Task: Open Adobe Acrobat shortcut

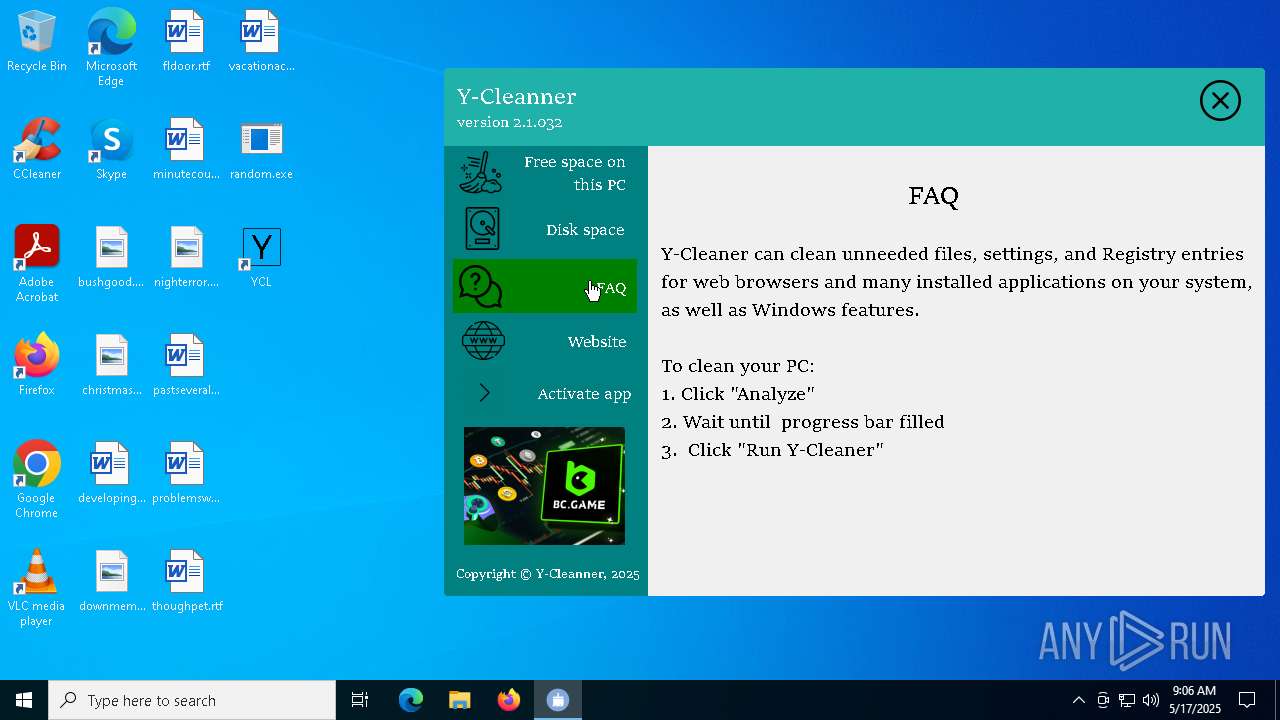Action: [x=37, y=264]
